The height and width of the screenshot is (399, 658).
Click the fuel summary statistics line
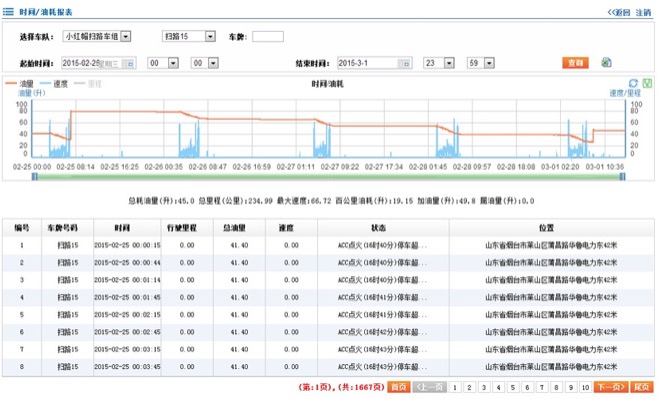point(331,201)
